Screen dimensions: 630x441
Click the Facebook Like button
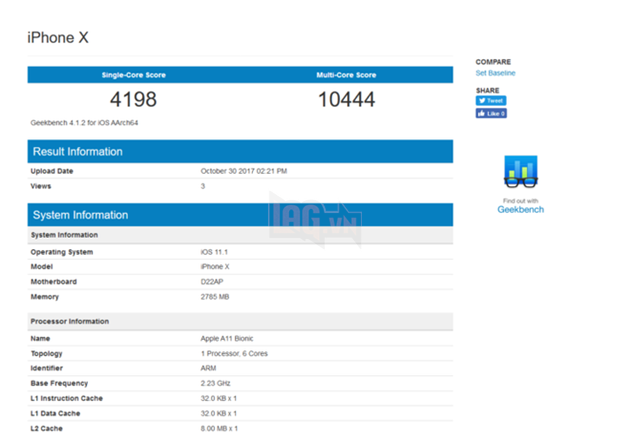(491, 113)
